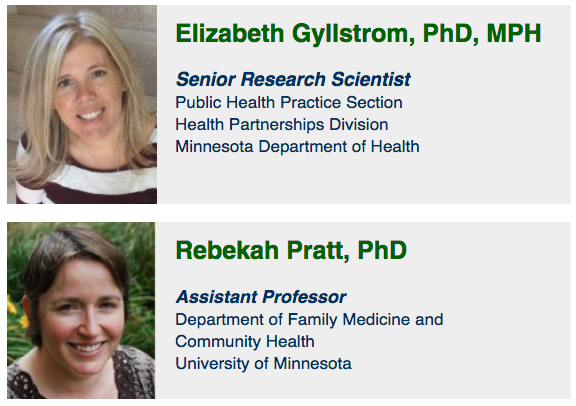The width and height of the screenshot is (576, 406).
Task: Click the name Rebekah in second heading
Action: point(227,250)
